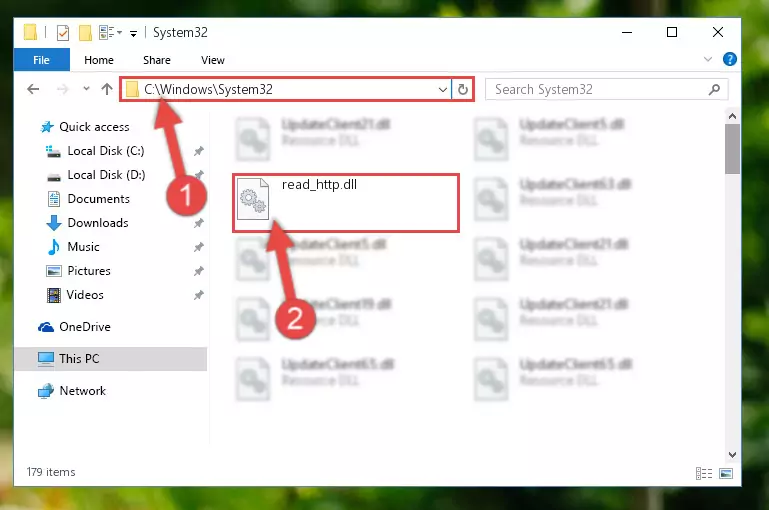Minimize the System32 window
This screenshot has height=510, width=769.
pyautogui.click(x=627, y=32)
